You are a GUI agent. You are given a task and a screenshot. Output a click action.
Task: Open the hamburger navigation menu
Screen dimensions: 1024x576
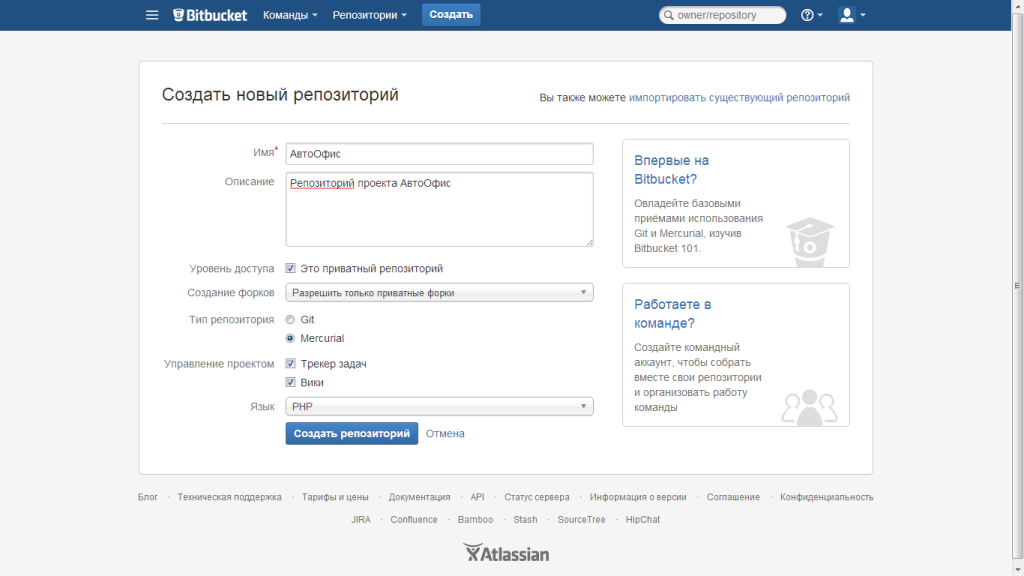tap(152, 14)
